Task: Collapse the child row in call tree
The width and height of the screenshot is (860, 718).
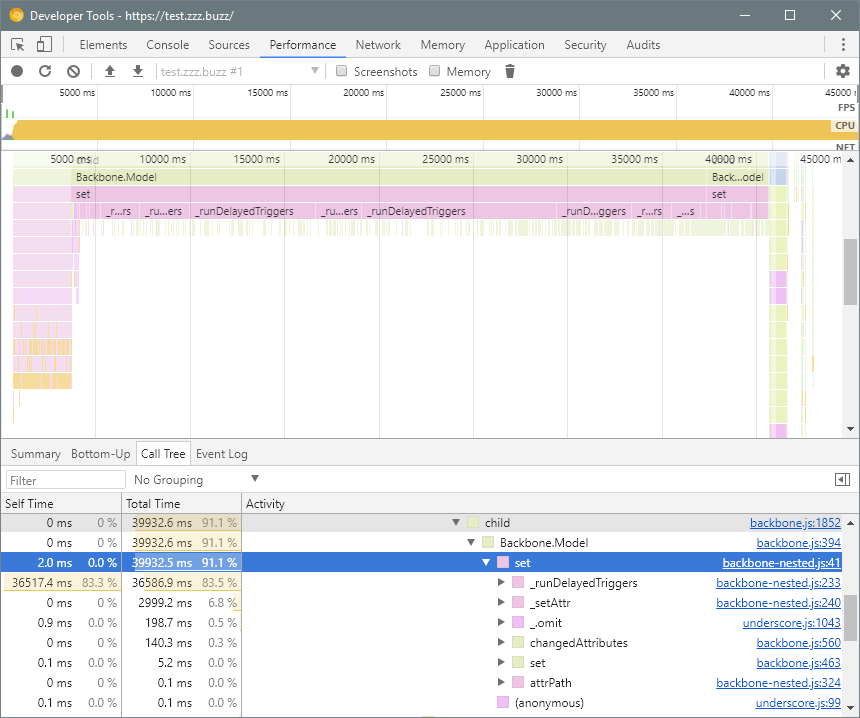Action: (x=456, y=523)
